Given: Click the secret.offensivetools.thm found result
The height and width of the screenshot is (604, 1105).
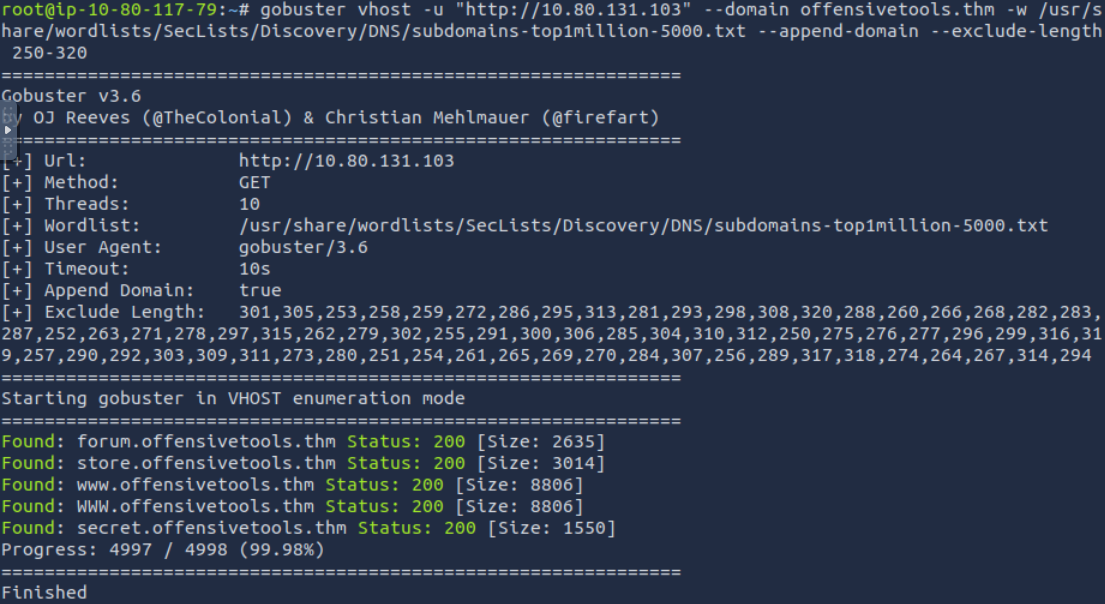Looking at the screenshot, I should [211, 528].
